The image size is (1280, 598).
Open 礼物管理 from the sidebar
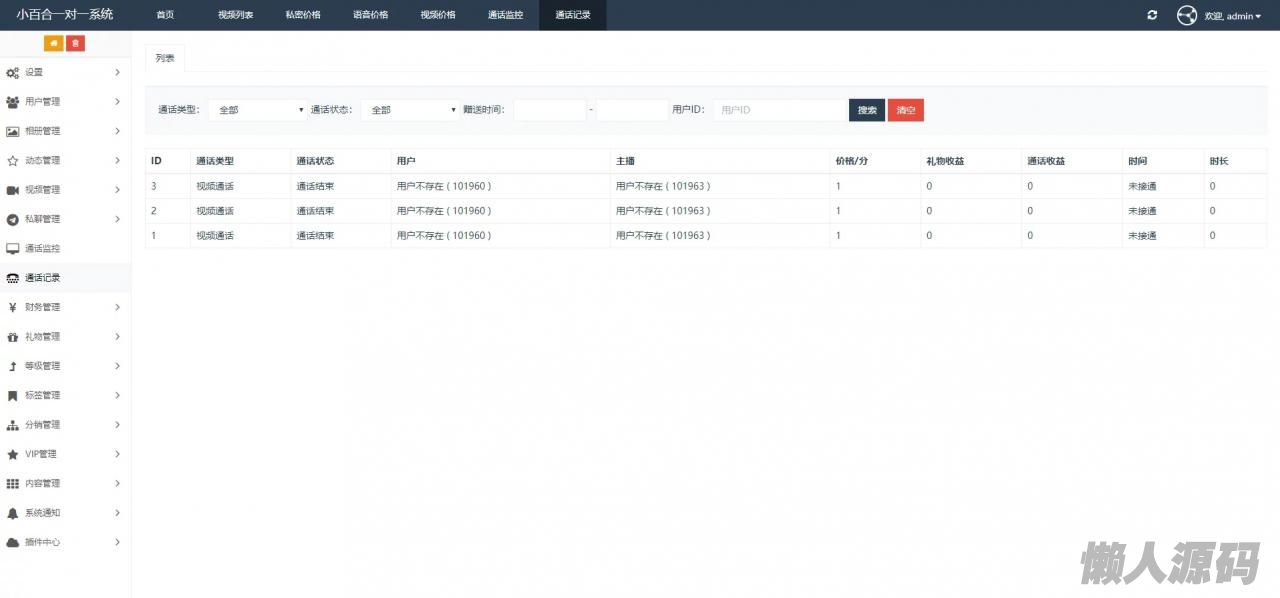[42, 337]
